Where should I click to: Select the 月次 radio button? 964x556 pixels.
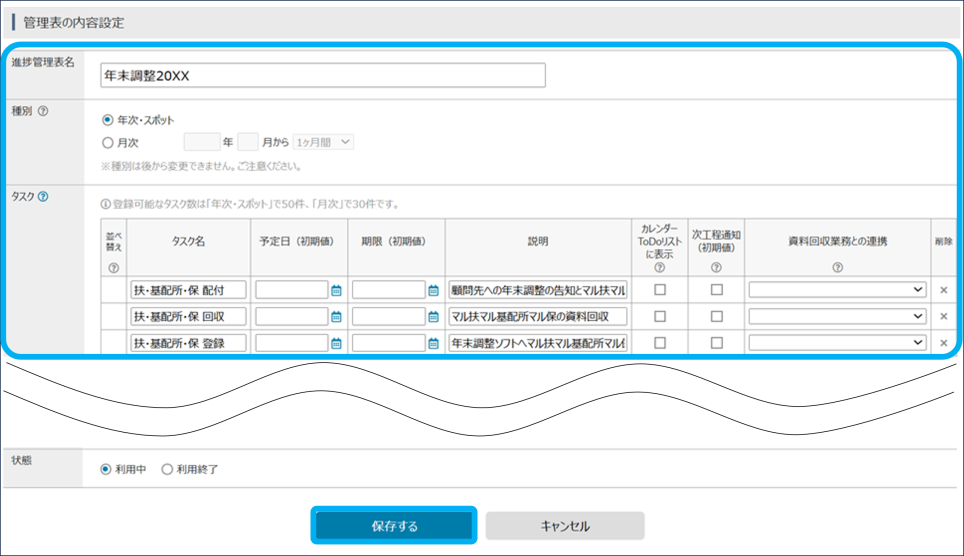coord(108,143)
